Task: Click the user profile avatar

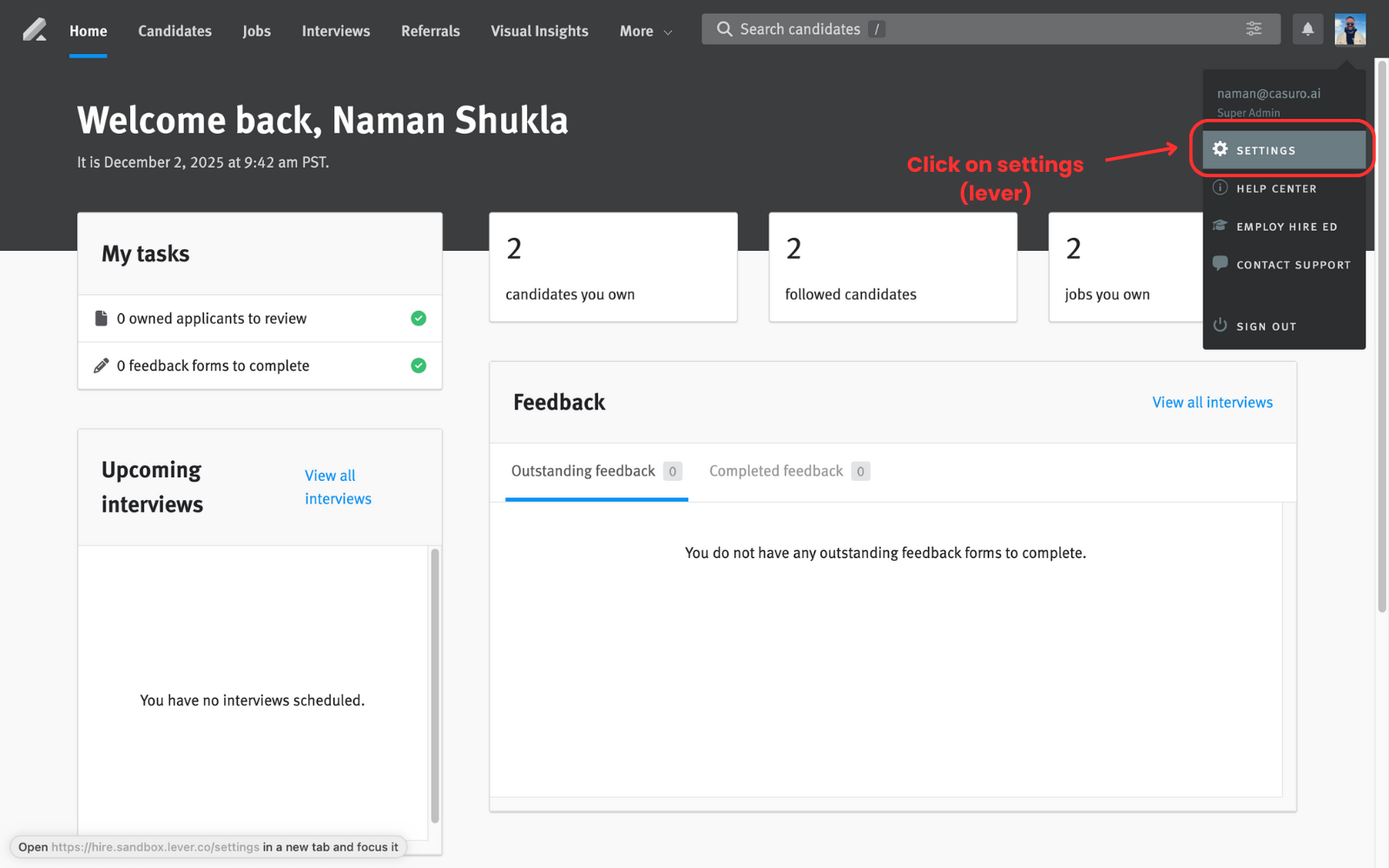Action: pos(1350,30)
